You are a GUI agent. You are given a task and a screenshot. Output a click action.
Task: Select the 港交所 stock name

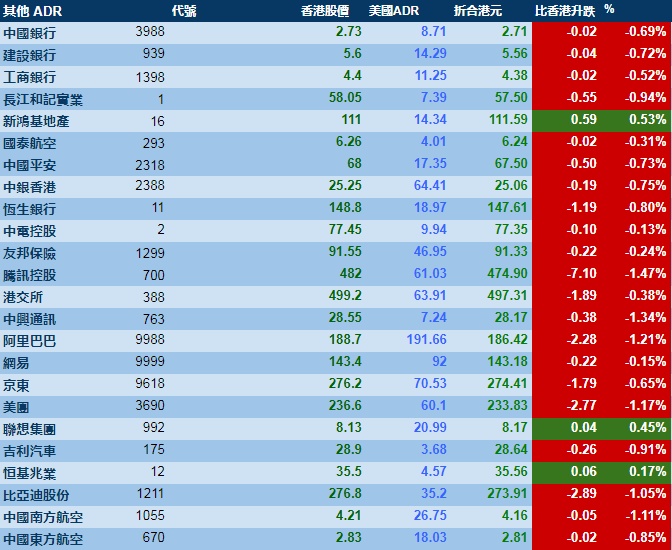coord(23,297)
